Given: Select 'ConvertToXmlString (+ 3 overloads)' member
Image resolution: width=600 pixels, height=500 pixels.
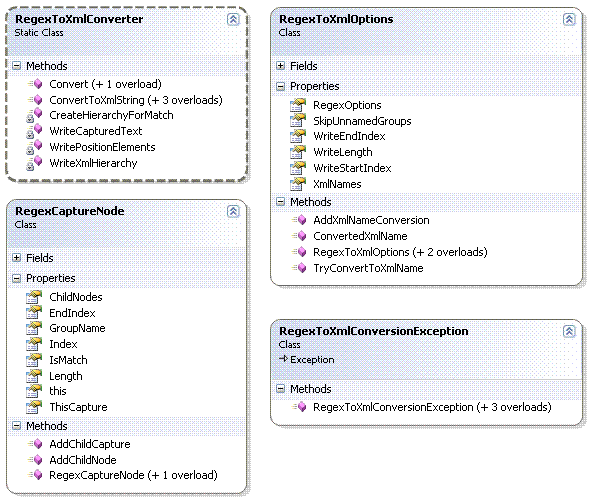Looking at the screenshot, I should [x=136, y=100].
